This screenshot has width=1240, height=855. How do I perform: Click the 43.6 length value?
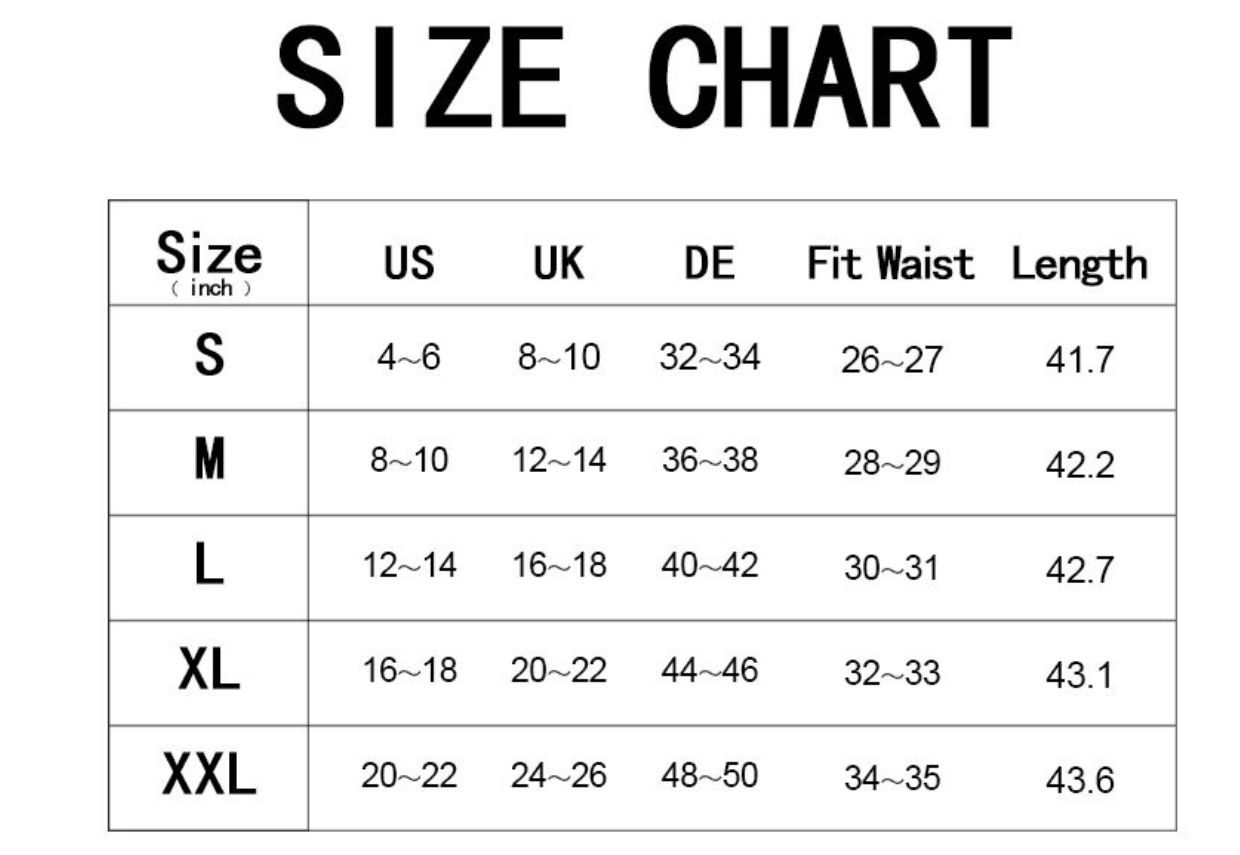[1079, 780]
